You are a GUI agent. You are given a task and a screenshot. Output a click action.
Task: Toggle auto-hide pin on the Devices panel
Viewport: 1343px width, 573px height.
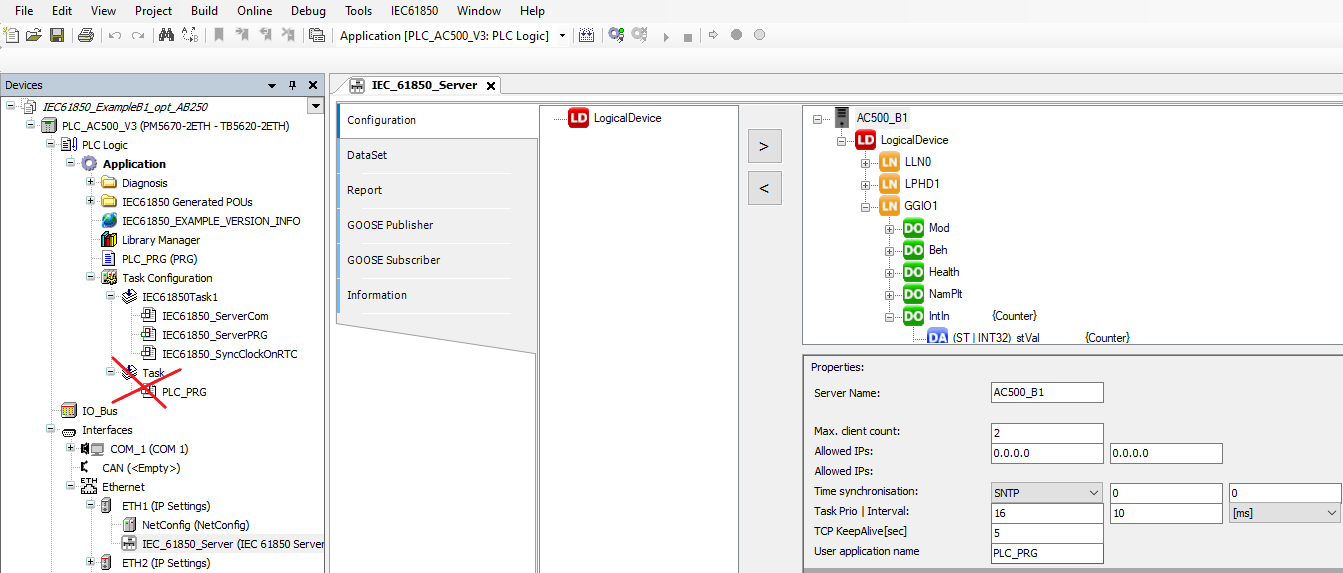pos(292,85)
